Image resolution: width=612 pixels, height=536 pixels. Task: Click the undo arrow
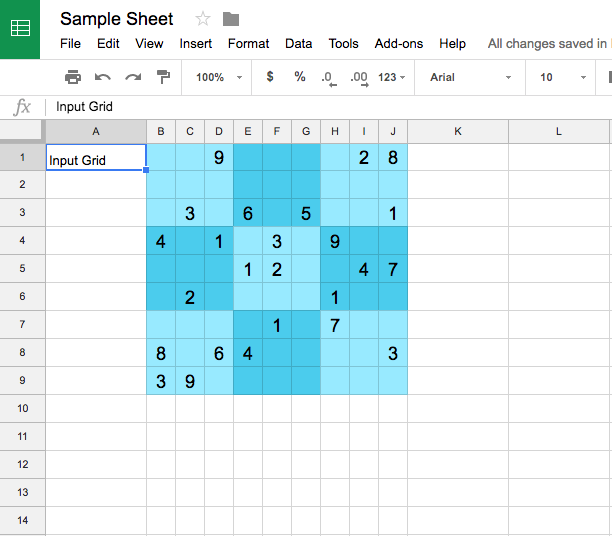[x=102, y=77]
